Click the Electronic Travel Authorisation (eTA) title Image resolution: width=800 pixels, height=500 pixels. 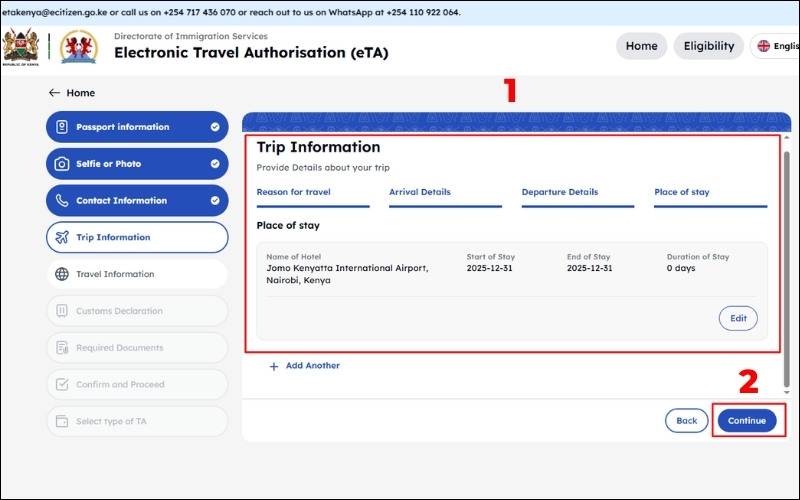(251, 53)
